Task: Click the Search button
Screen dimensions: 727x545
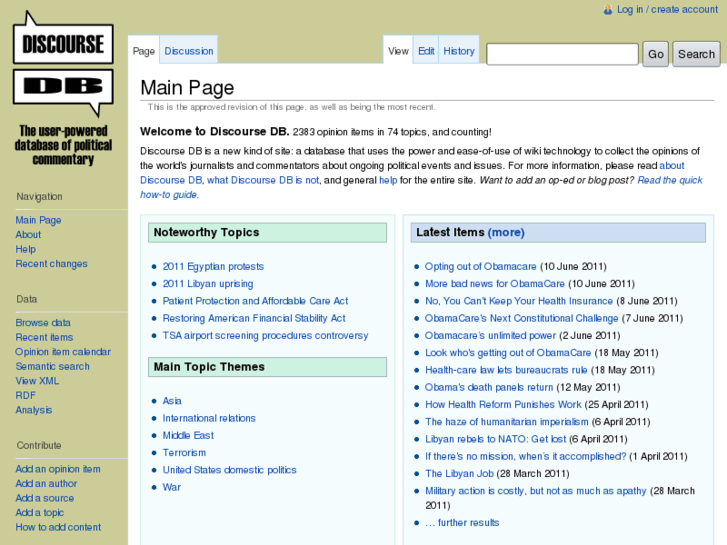Action: click(696, 54)
